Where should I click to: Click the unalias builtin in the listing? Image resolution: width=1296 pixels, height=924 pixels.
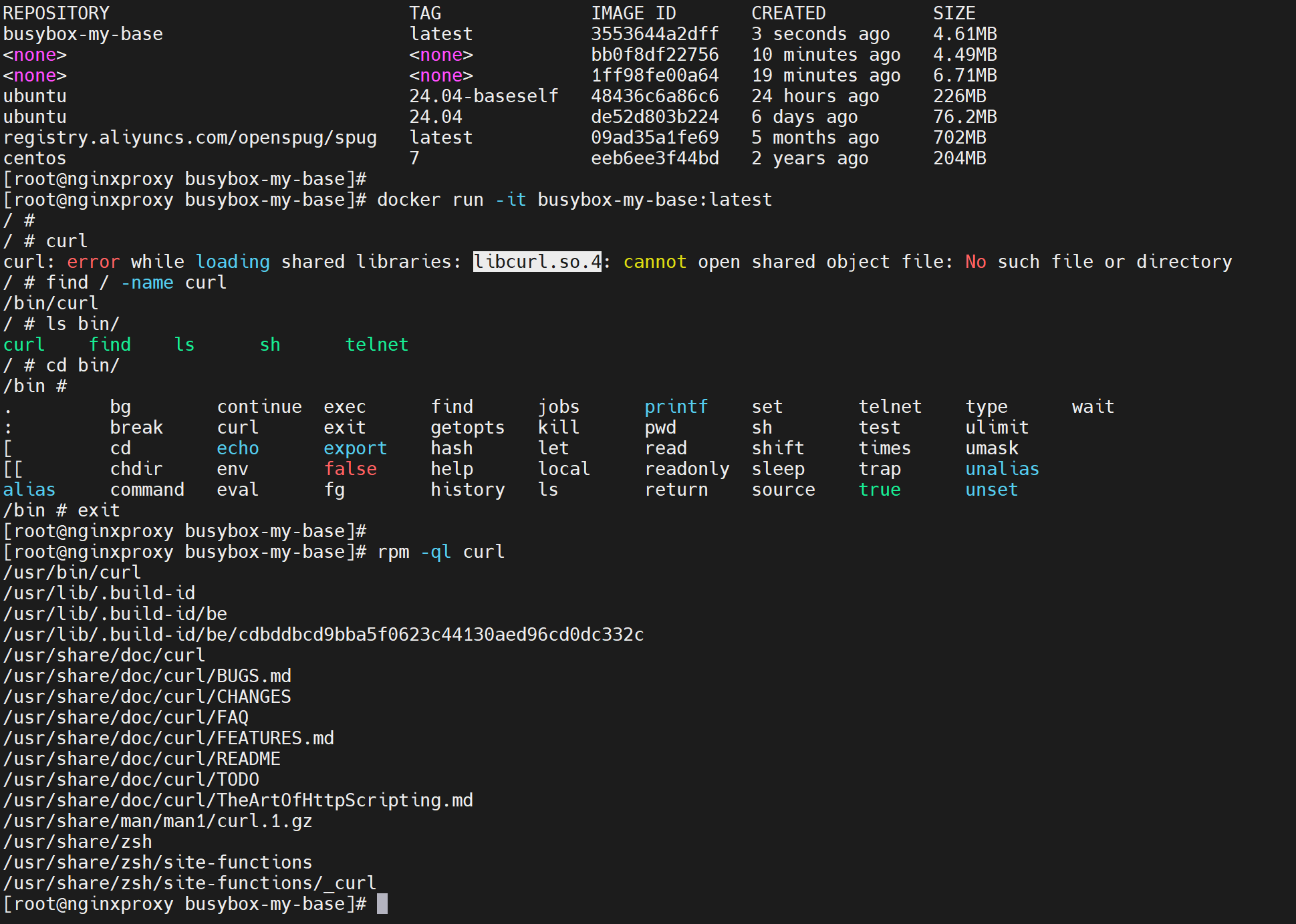pyautogui.click(x=1001, y=468)
